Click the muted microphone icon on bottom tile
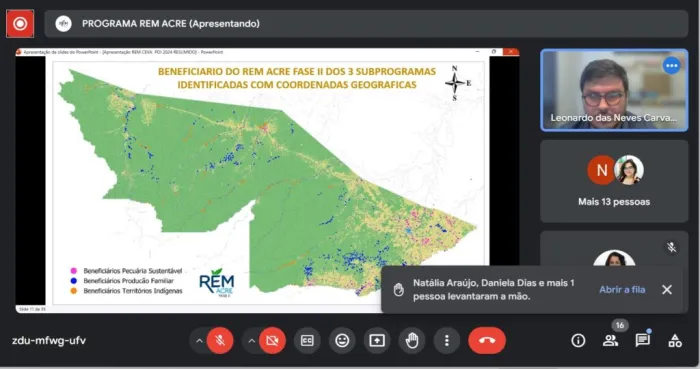This screenshot has width=700, height=369. (671, 247)
